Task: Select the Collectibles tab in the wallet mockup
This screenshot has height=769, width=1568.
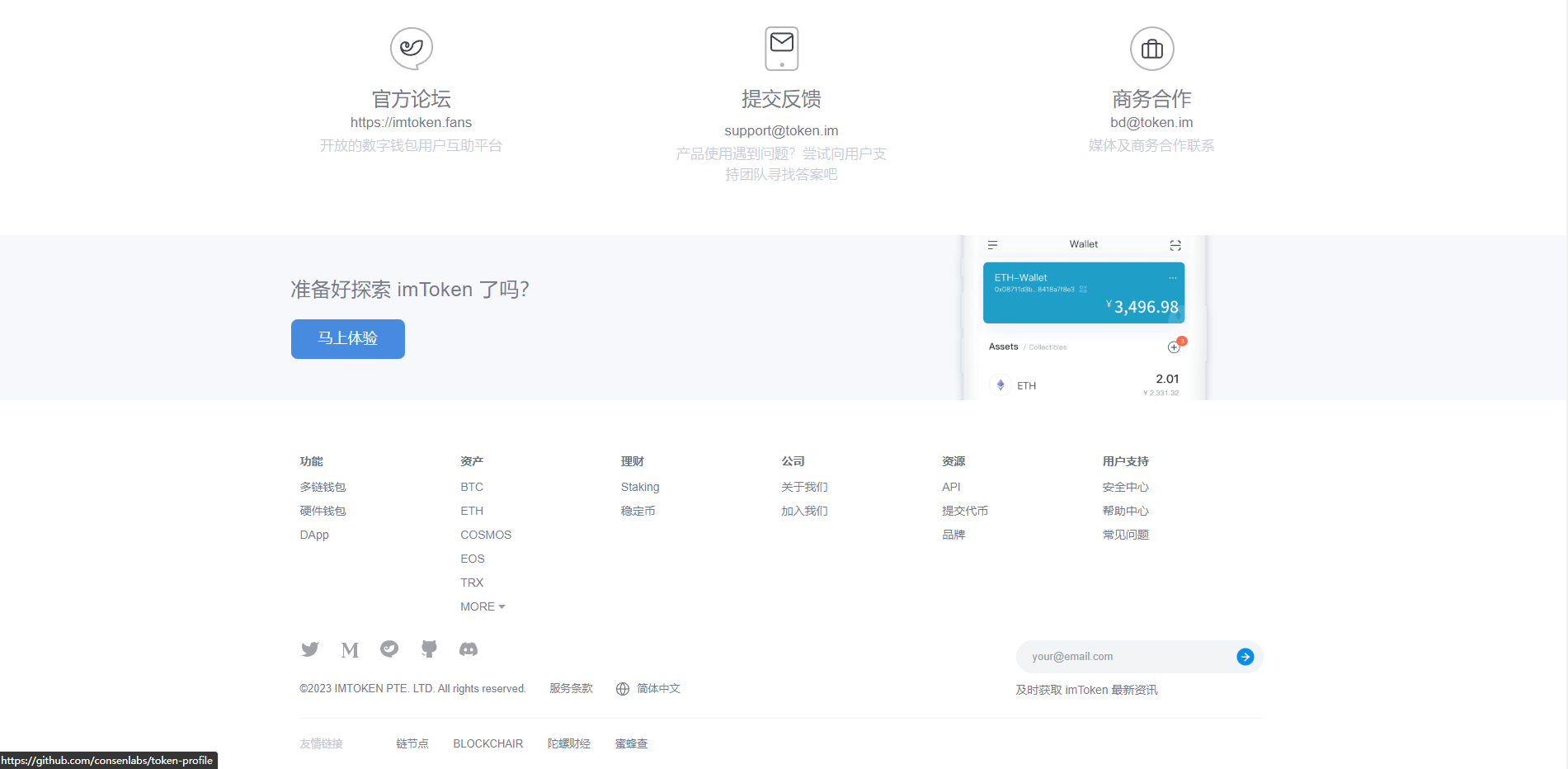Action: pyautogui.click(x=1048, y=347)
